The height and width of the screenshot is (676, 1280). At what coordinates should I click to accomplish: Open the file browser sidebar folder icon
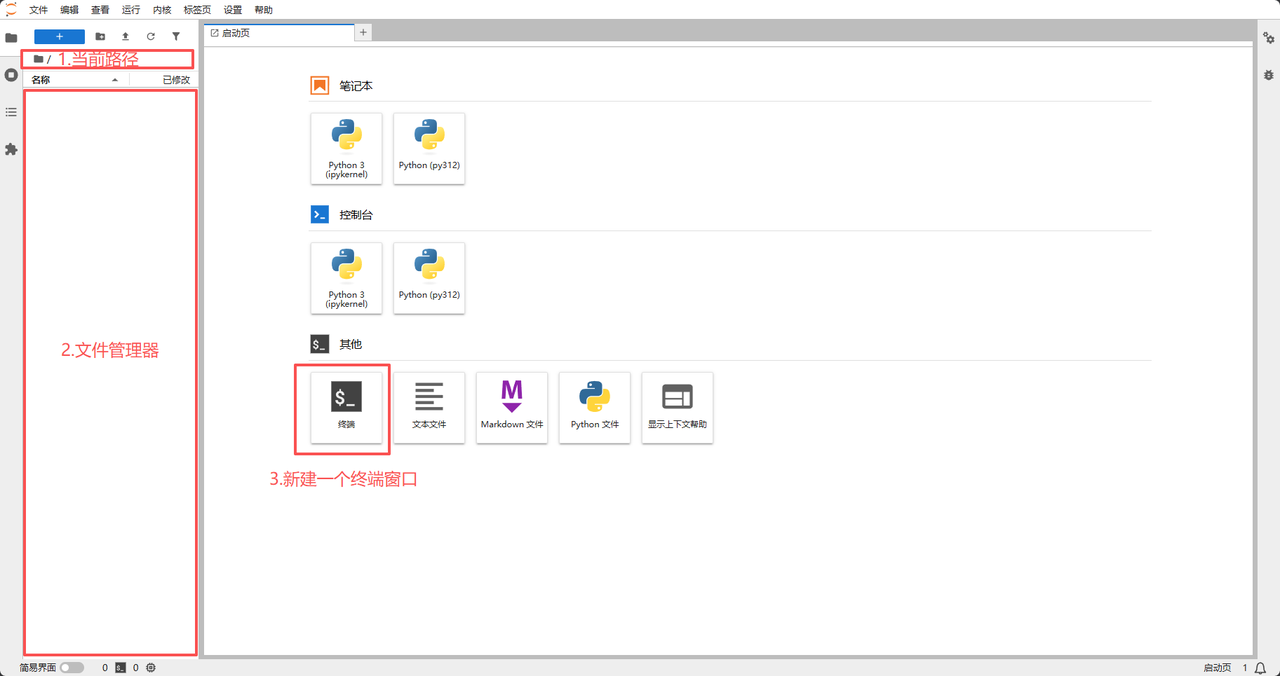[11, 38]
